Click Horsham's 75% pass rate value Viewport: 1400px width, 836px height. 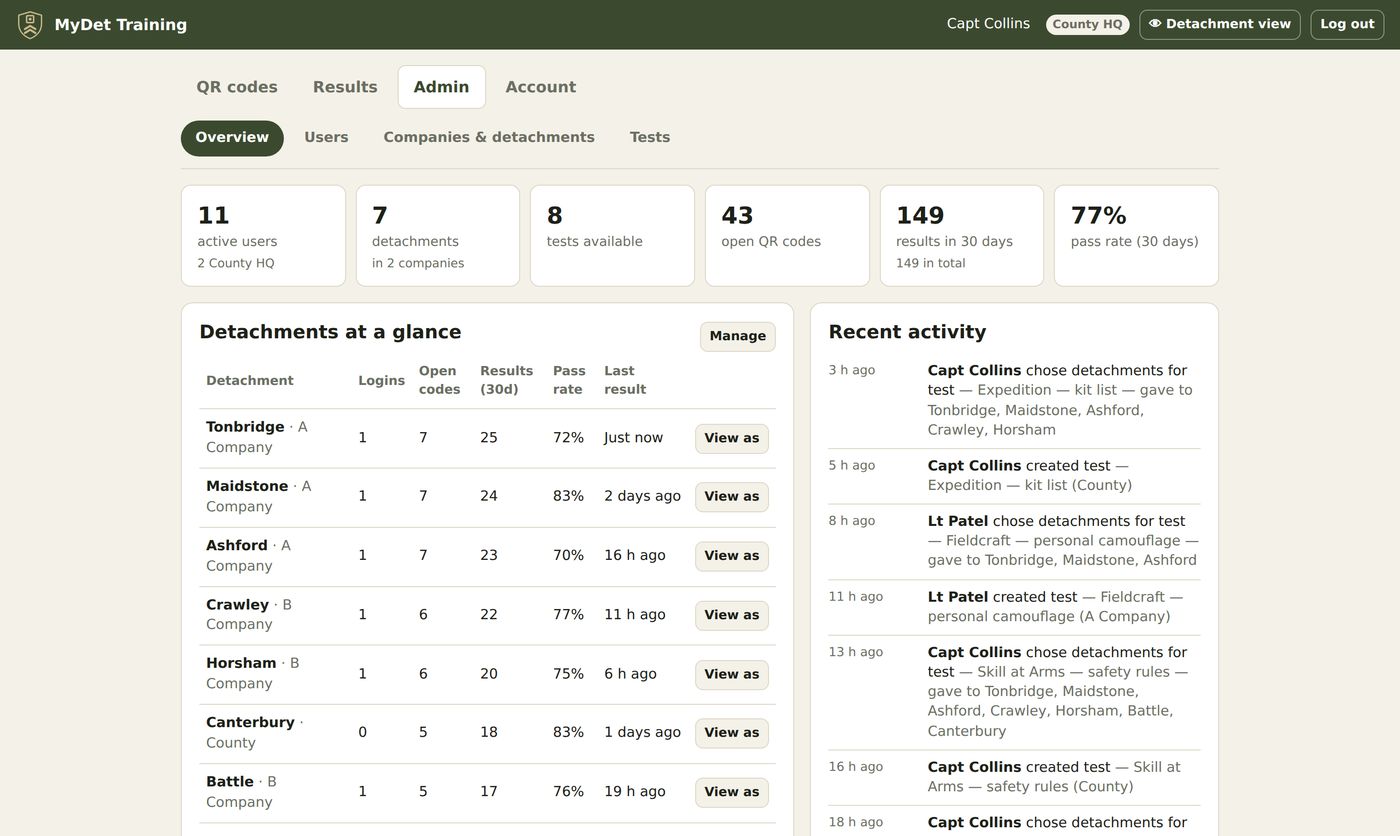click(x=568, y=674)
